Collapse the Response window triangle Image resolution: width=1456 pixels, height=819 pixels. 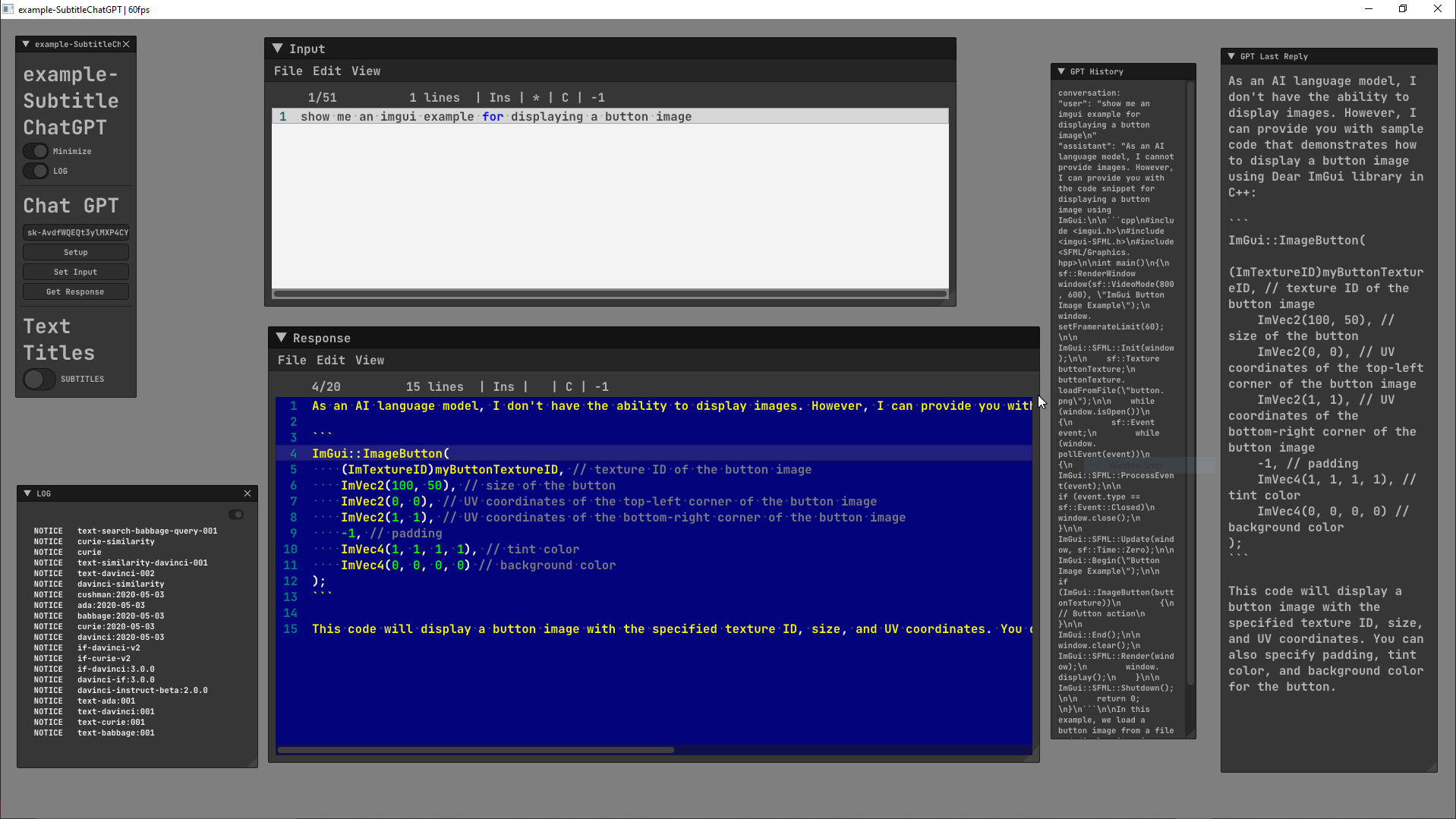[282, 338]
